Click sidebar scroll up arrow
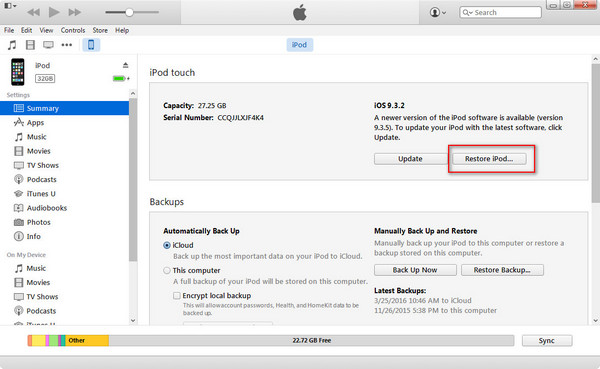600x369 pixels. click(x=133, y=93)
